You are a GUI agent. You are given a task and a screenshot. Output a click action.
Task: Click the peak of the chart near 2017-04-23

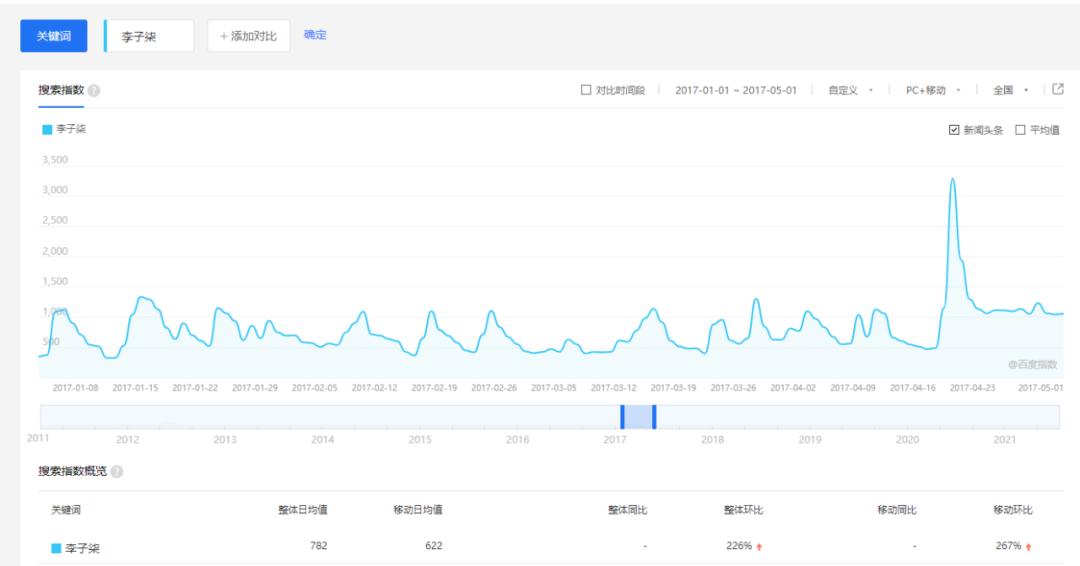pyautogui.click(x=953, y=179)
